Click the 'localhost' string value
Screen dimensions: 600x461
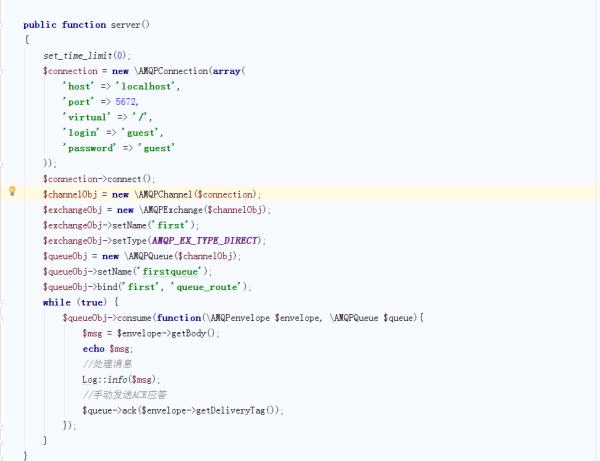pyautogui.click(x=146, y=86)
